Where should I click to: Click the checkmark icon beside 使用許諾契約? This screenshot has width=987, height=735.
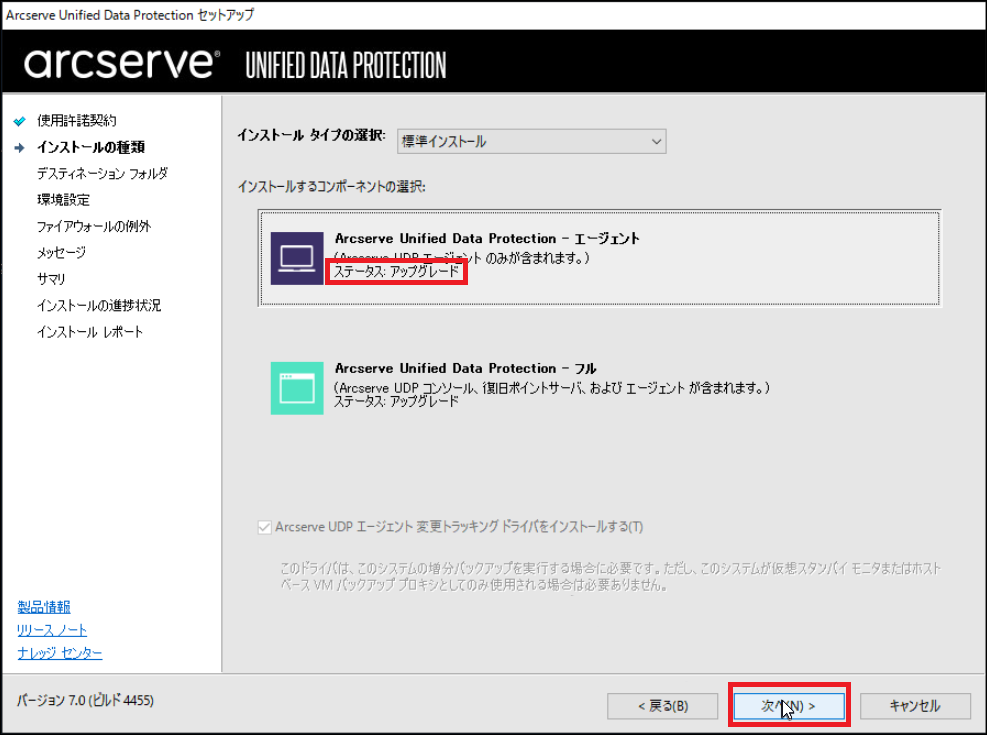pos(20,121)
